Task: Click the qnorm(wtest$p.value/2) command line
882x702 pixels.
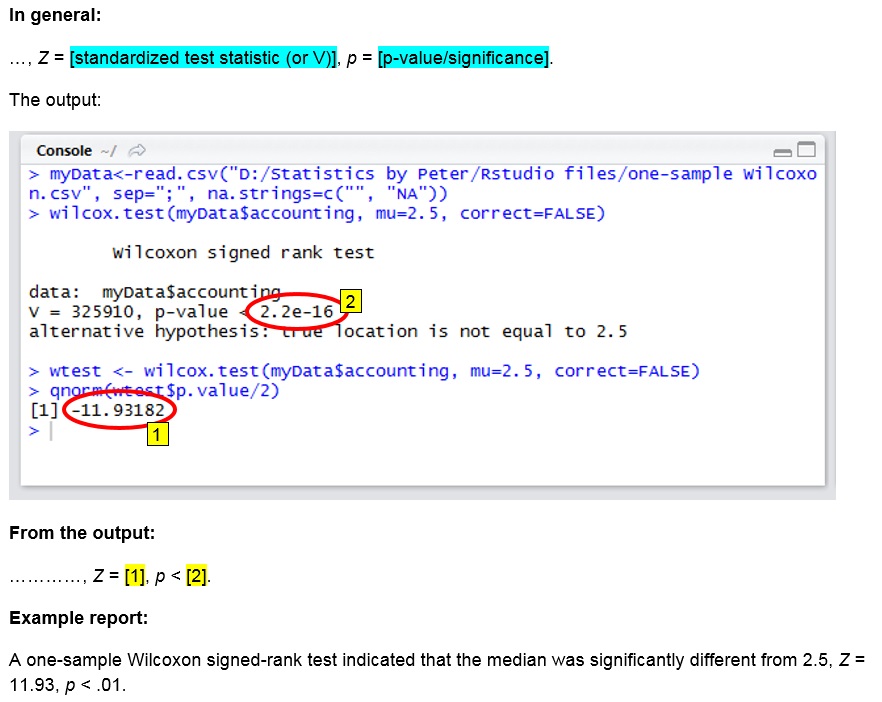Action: tap(164, 390)
